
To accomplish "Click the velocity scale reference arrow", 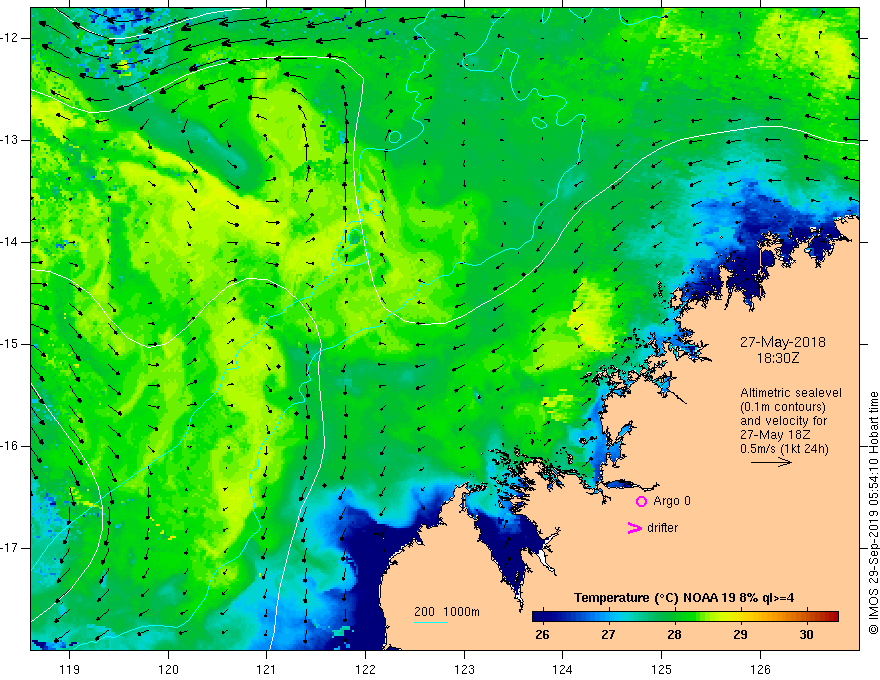I will 771,462.
